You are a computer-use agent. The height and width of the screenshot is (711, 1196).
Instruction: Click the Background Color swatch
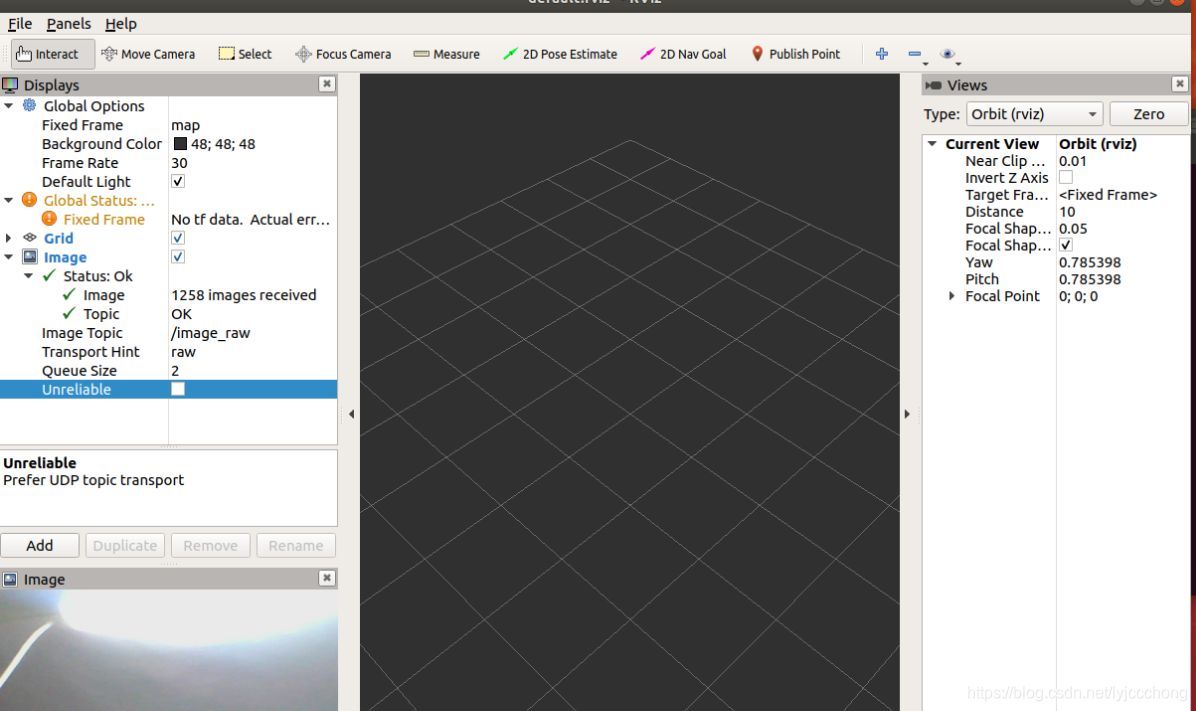[x=180, y=143]
